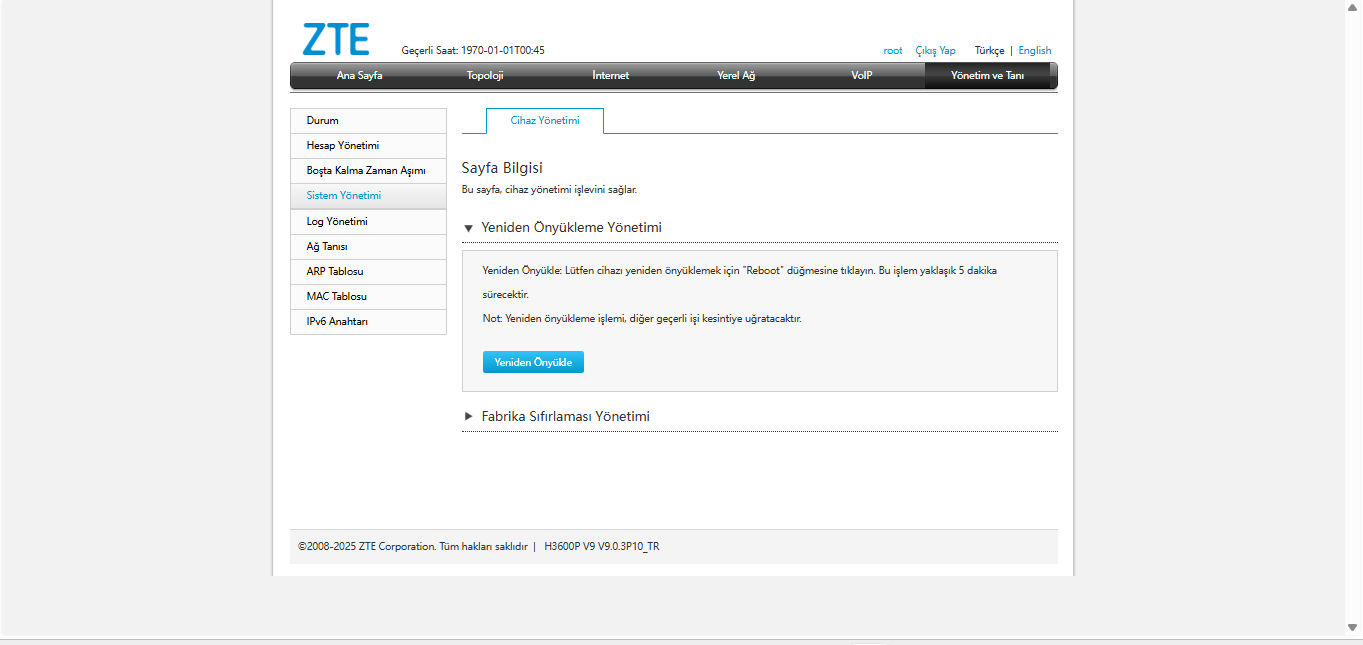Open Log Yönetimi in the sidebar
1363x645 pixels.
[x=368, y=222]
